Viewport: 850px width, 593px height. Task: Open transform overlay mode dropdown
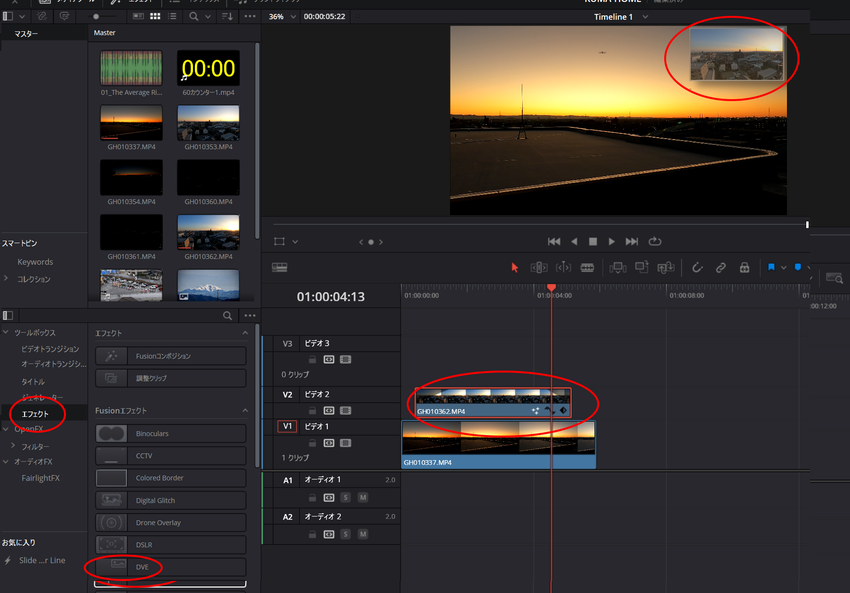pos(295,242)
